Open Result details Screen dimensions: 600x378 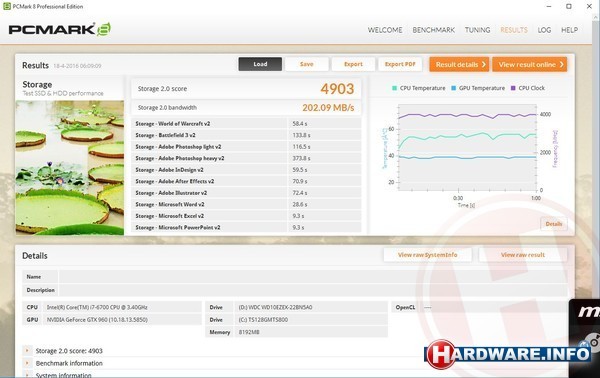(459, 64)
